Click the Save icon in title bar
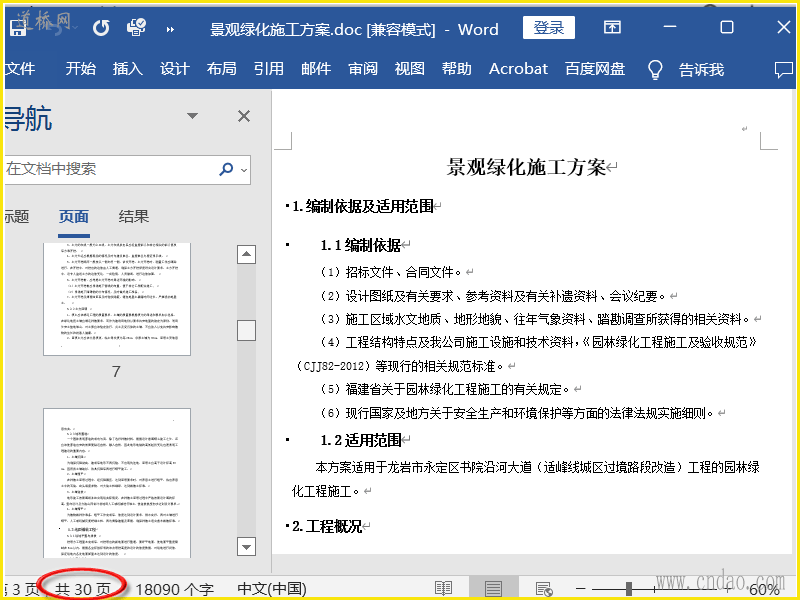800x600 pixels. pos(18,28)
